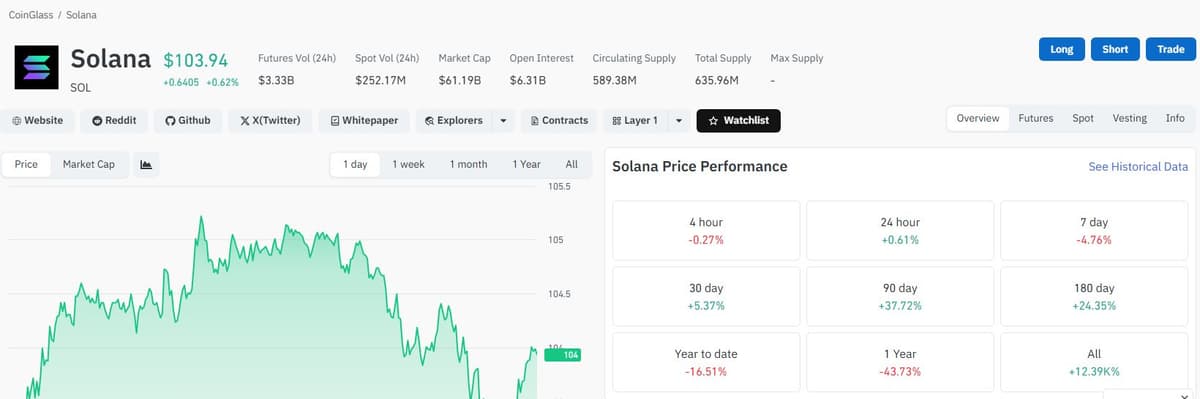1200x399 pixels.
Task: Click the CoinGlass breadcrumb link
Action: tap(30, 16)
